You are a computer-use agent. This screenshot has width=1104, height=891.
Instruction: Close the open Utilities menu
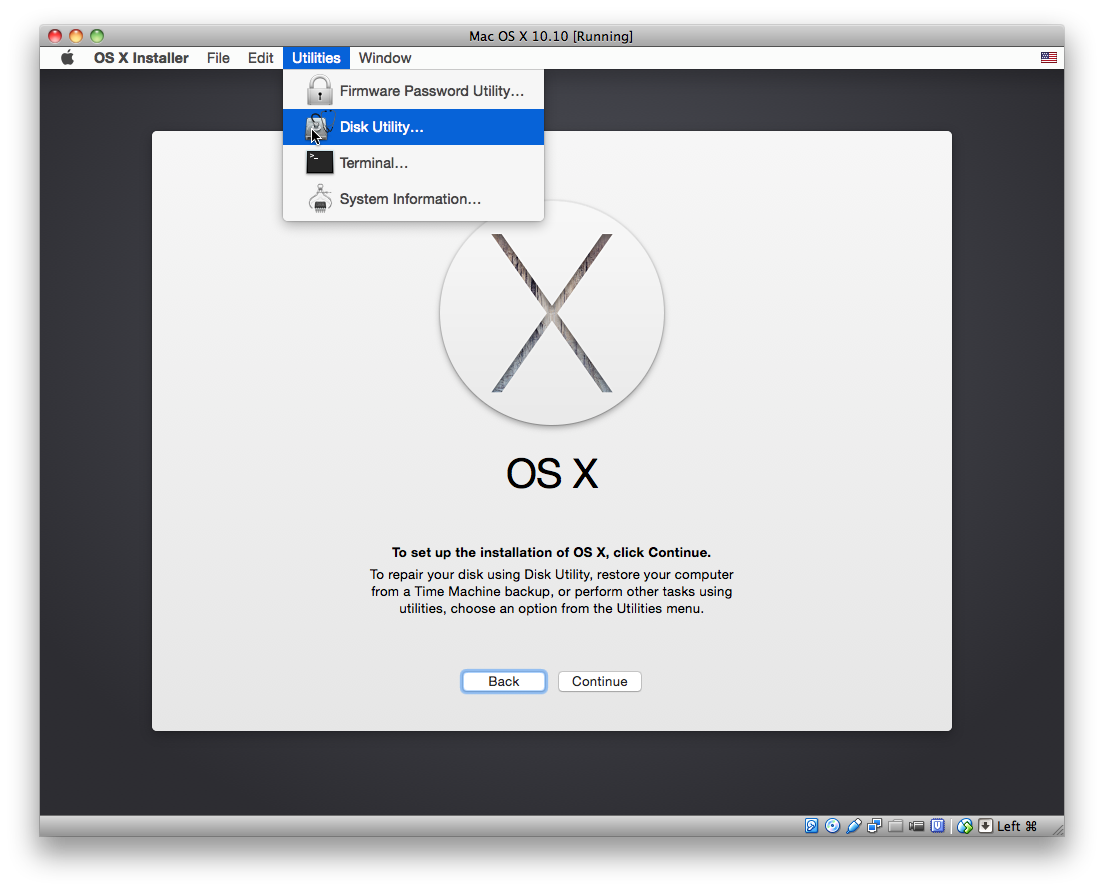(316, 58)
